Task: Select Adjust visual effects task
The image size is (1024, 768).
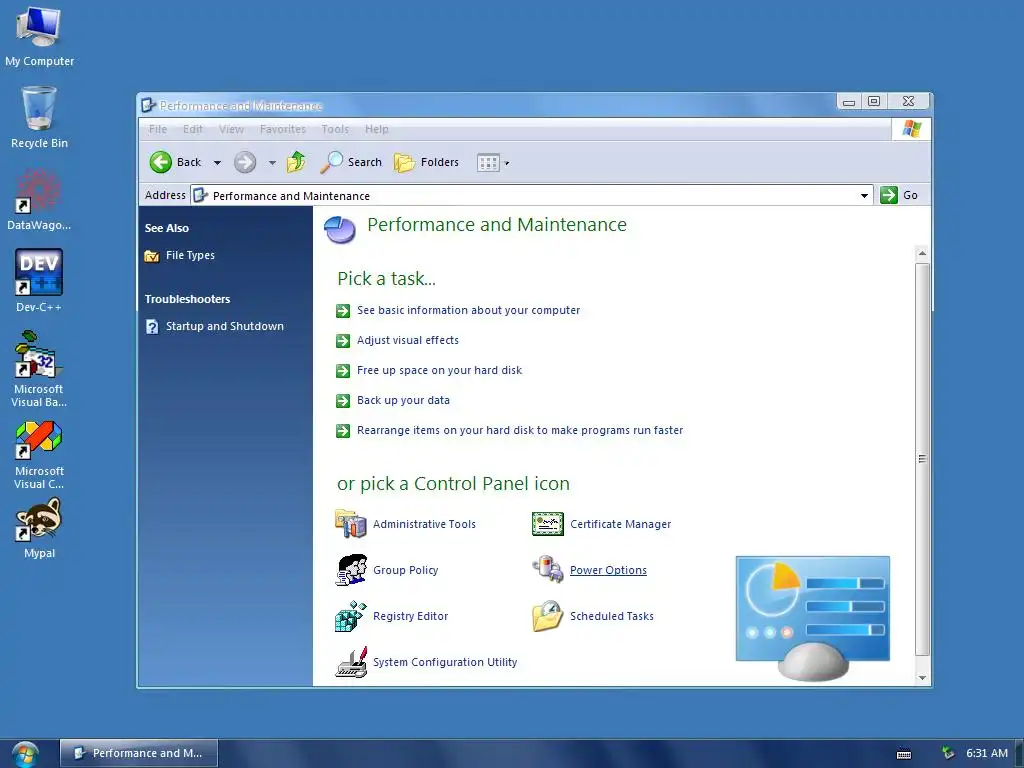Action: click(408, 340)
